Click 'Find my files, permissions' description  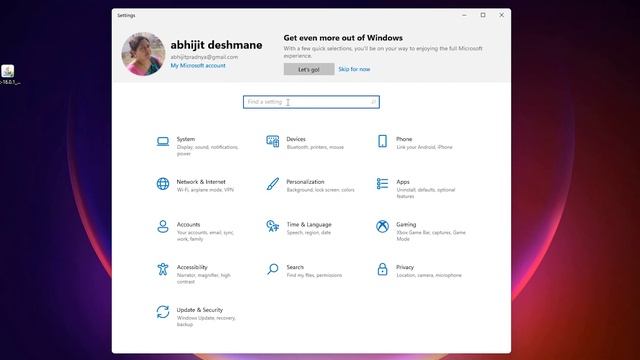314,276
